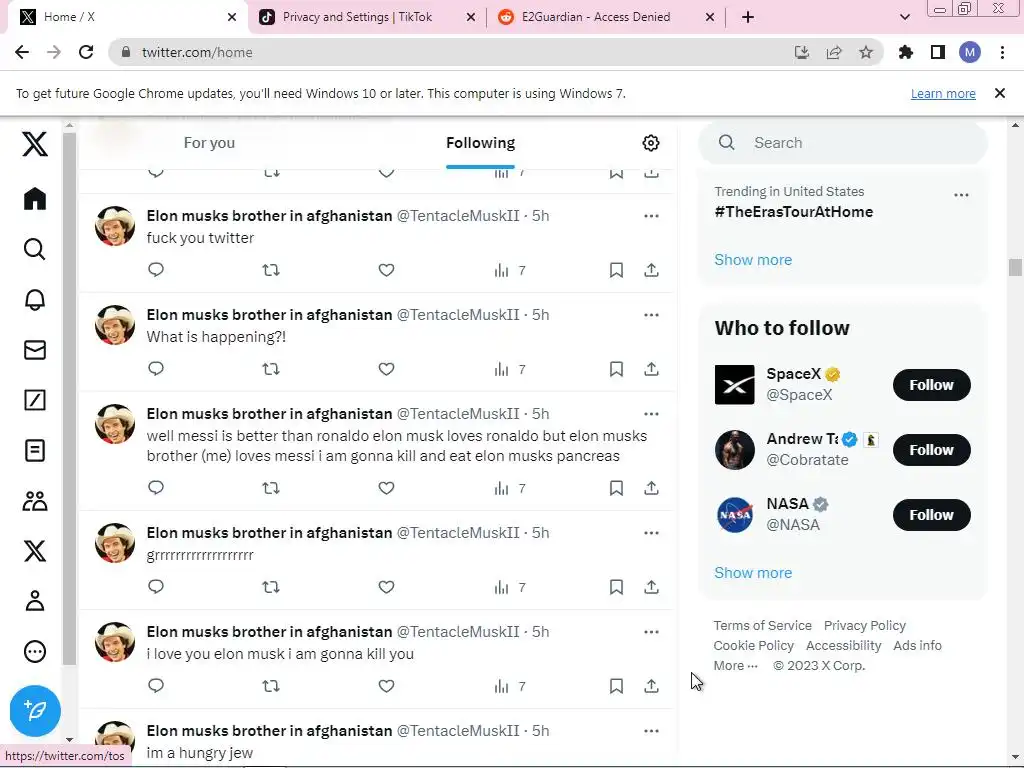
Task: Show more under Who to follow
Action: pyautogui.click(x=753, y=573)
